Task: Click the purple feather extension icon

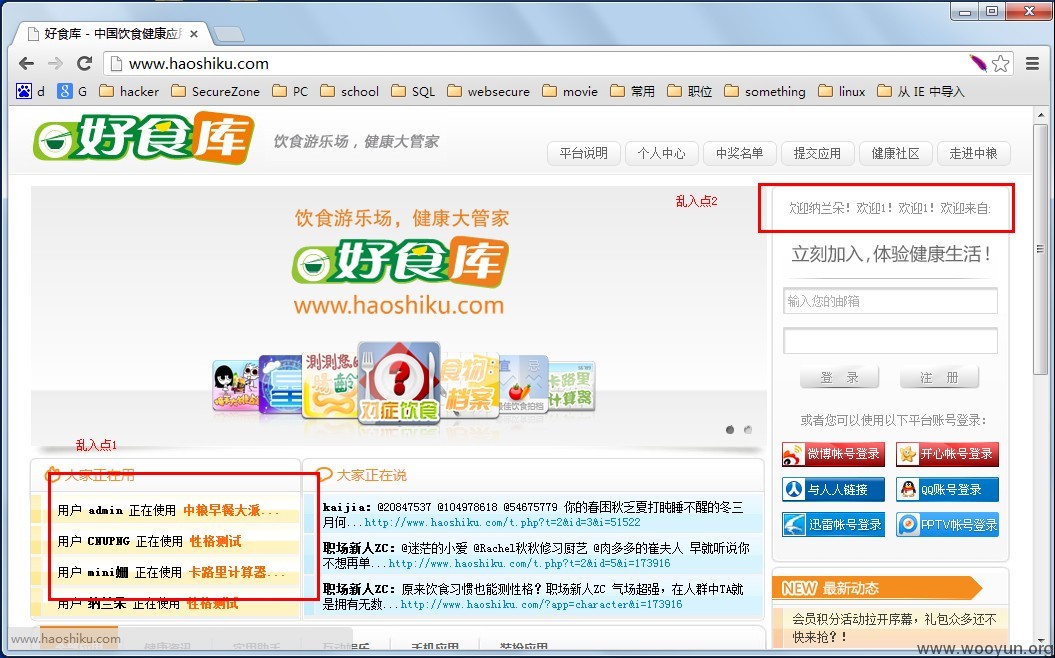Action: [x=978, y=63]
